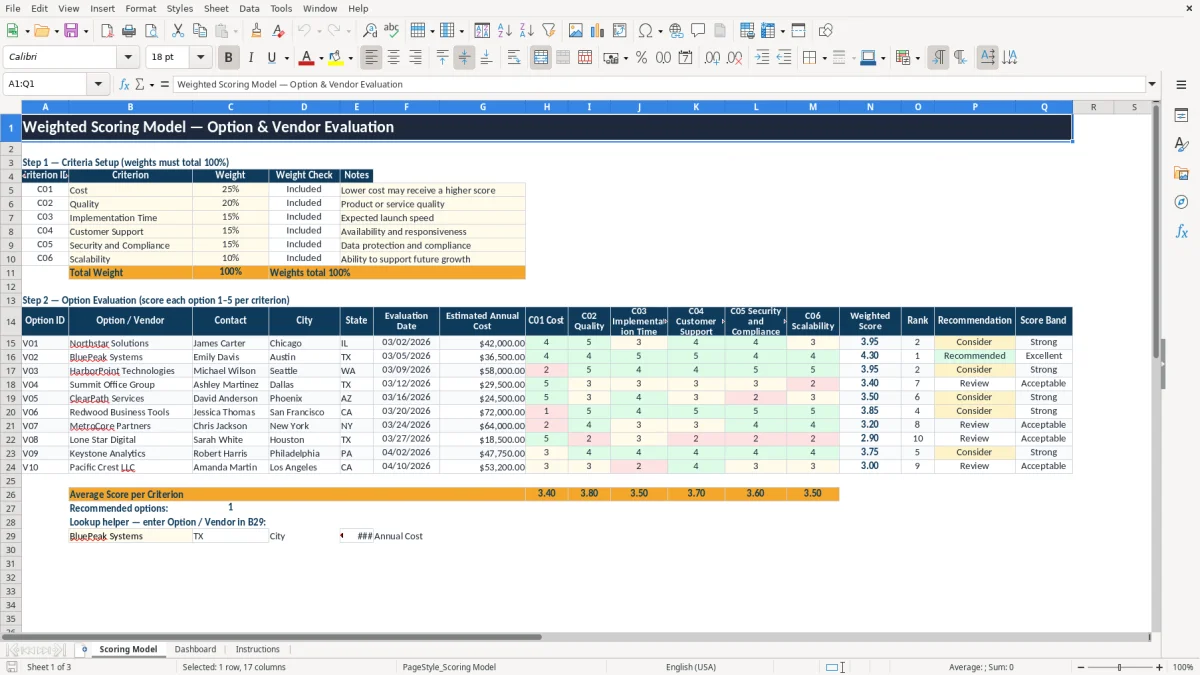Open Borders dropdown arrow
Image resolution: width=1200 pixels, height=675 pixels.
(x=824, y=58)
